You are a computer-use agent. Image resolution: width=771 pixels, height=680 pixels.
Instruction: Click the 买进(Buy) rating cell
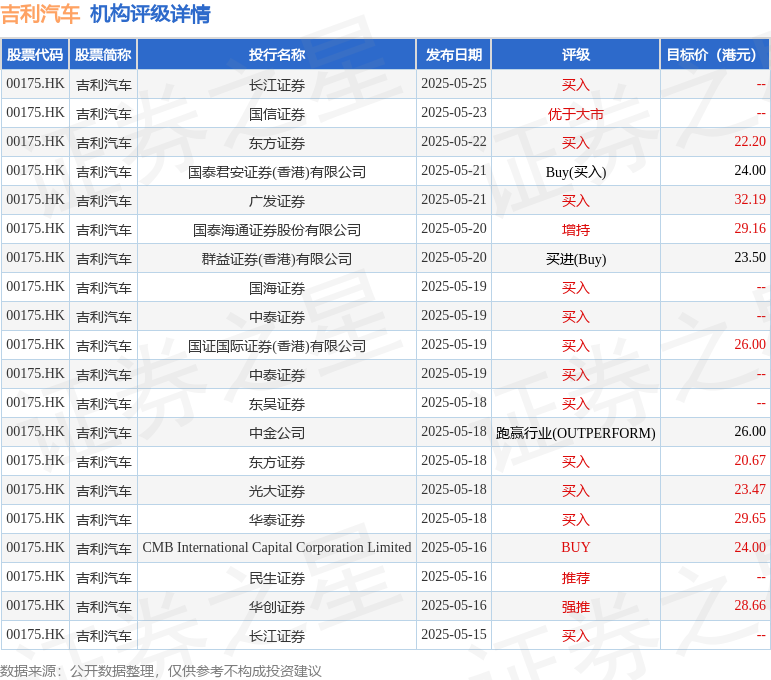(576, 259)
